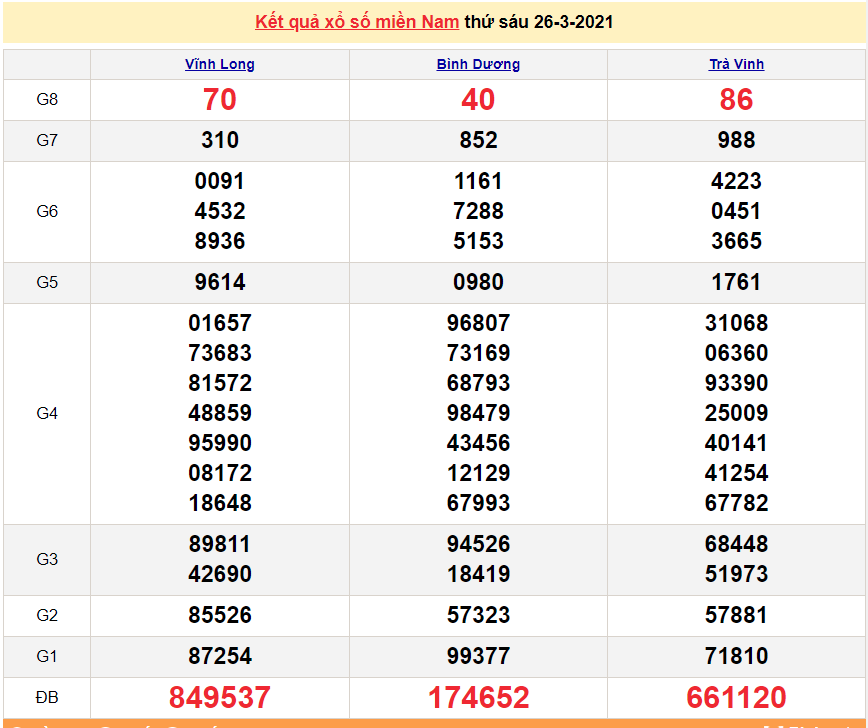Open the Bình Dương province link

[478, 64]
